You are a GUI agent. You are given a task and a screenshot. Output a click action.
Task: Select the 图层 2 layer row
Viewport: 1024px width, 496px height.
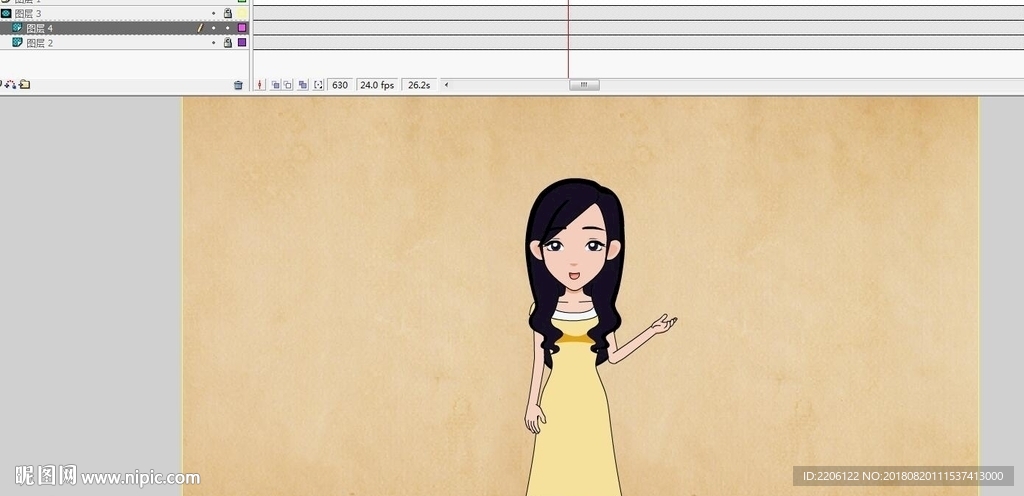click(x=124, y=42)
